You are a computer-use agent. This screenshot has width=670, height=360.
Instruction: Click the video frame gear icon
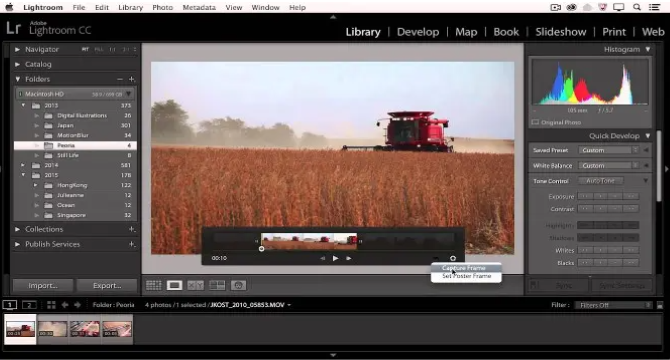pyautogui.click(x=453, y=258)
